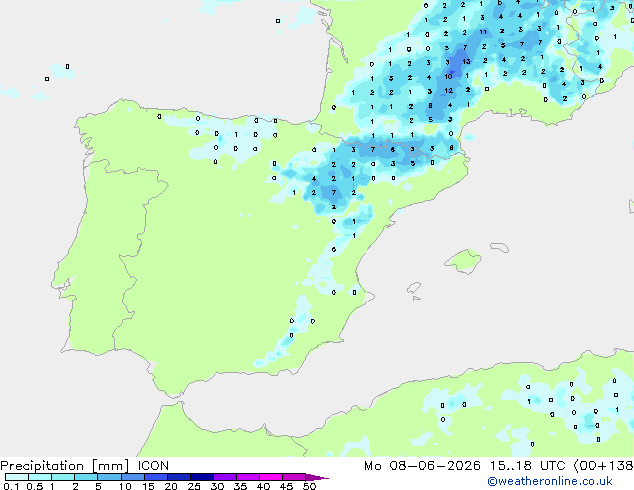Click the 0.5–1 mm legend color swatch
The height and width of the screenshot is (490, 634).
40,477
